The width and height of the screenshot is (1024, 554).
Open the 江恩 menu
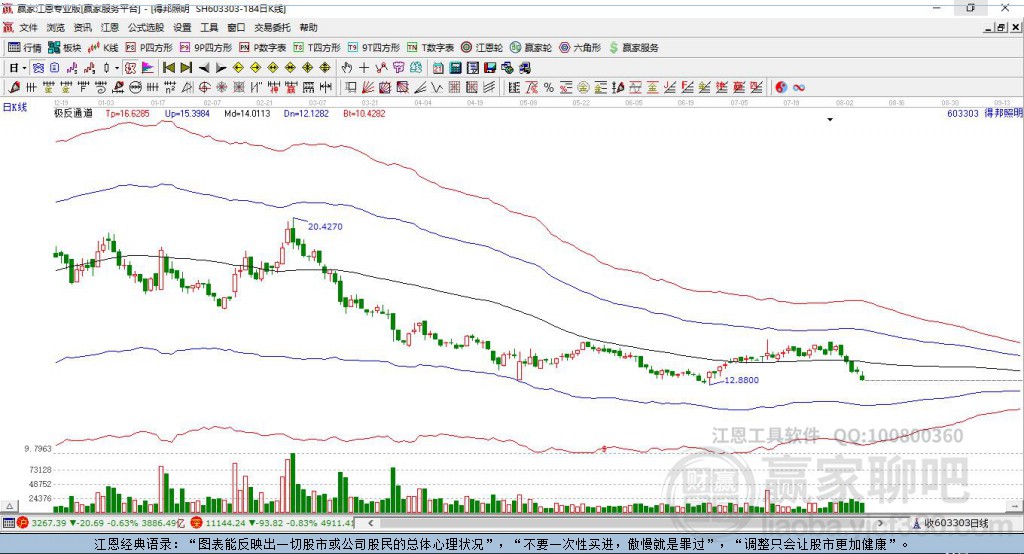coord(110,27)
